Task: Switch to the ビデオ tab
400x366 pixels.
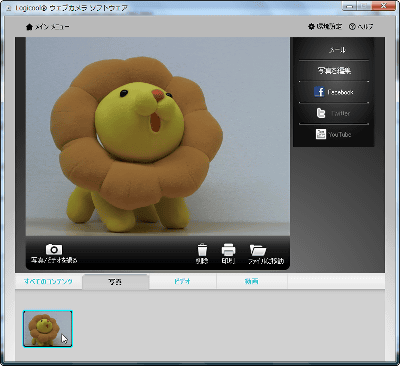Action: point(183,281)
